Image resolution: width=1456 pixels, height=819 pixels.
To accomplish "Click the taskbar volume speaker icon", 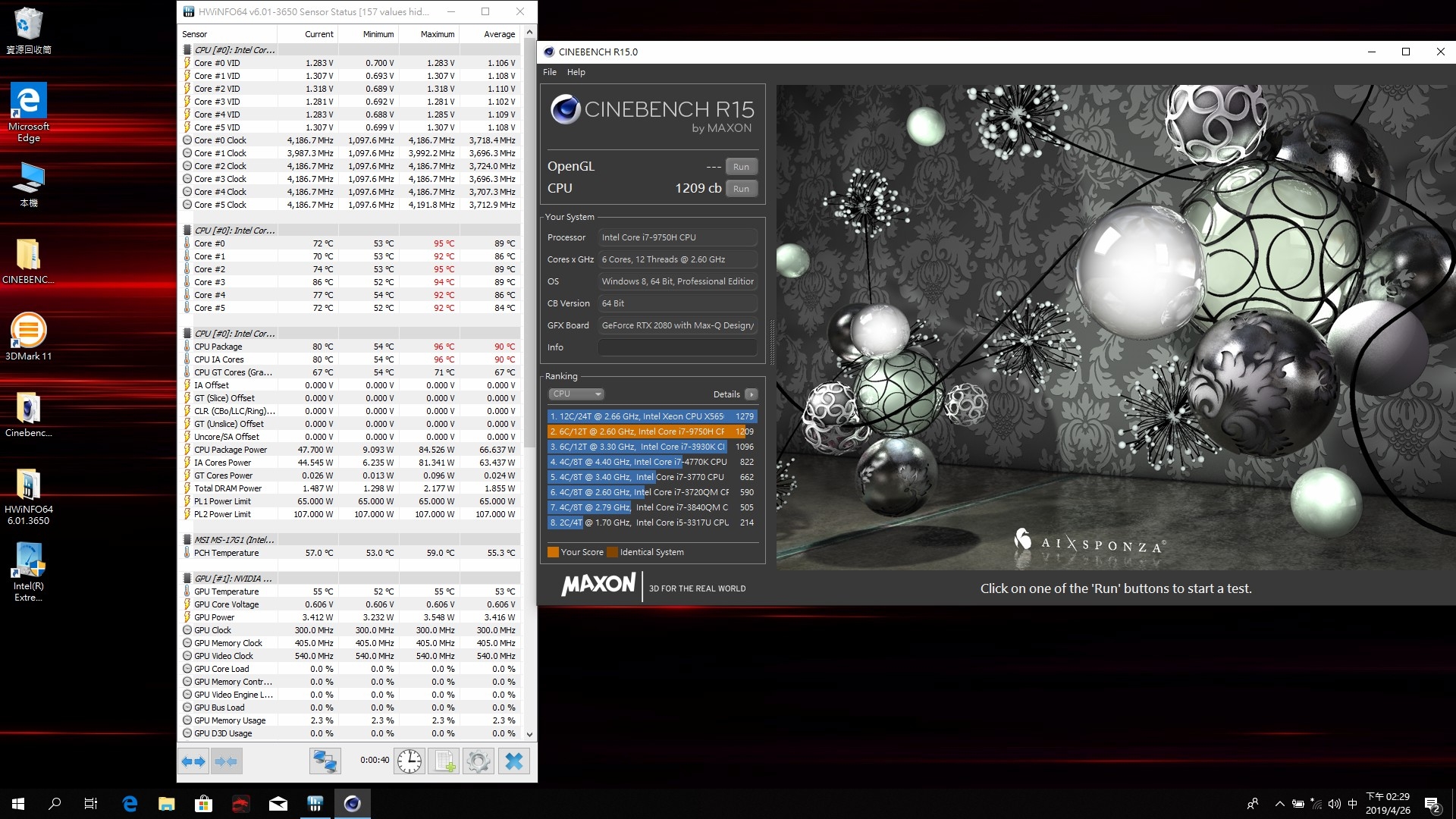I will coord(1335,804).
